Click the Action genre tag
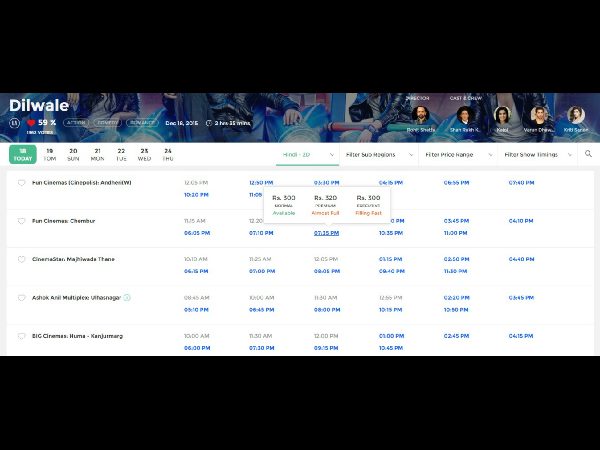Image resolution: width=600 pixels, height=450 pixels. (75, 122)
